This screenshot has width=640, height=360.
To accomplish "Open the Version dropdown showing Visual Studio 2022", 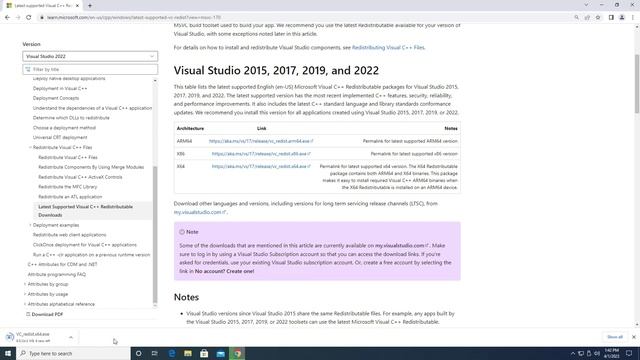I will pos(90,56).
